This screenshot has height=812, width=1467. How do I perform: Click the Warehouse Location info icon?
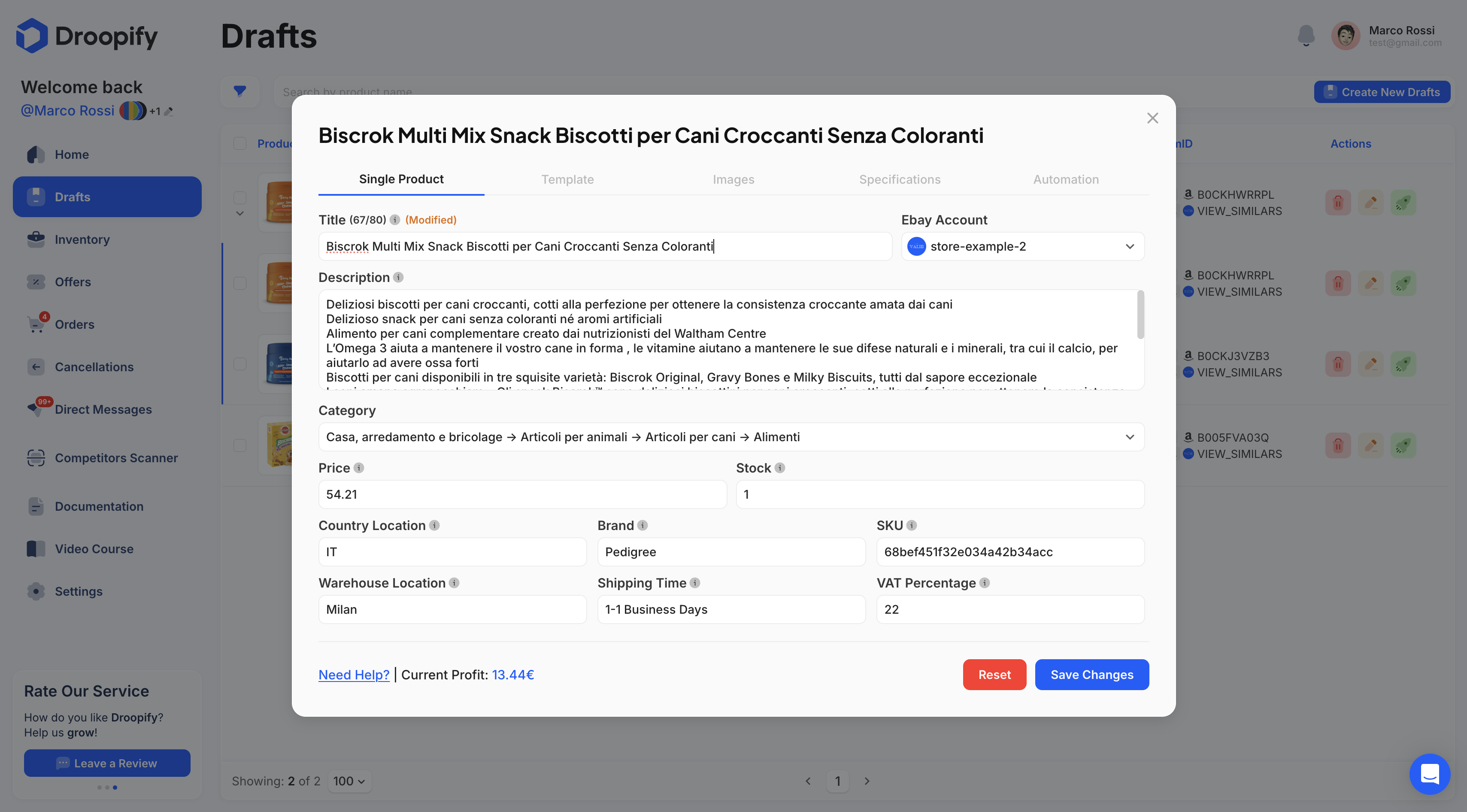[x=454, y=582]
